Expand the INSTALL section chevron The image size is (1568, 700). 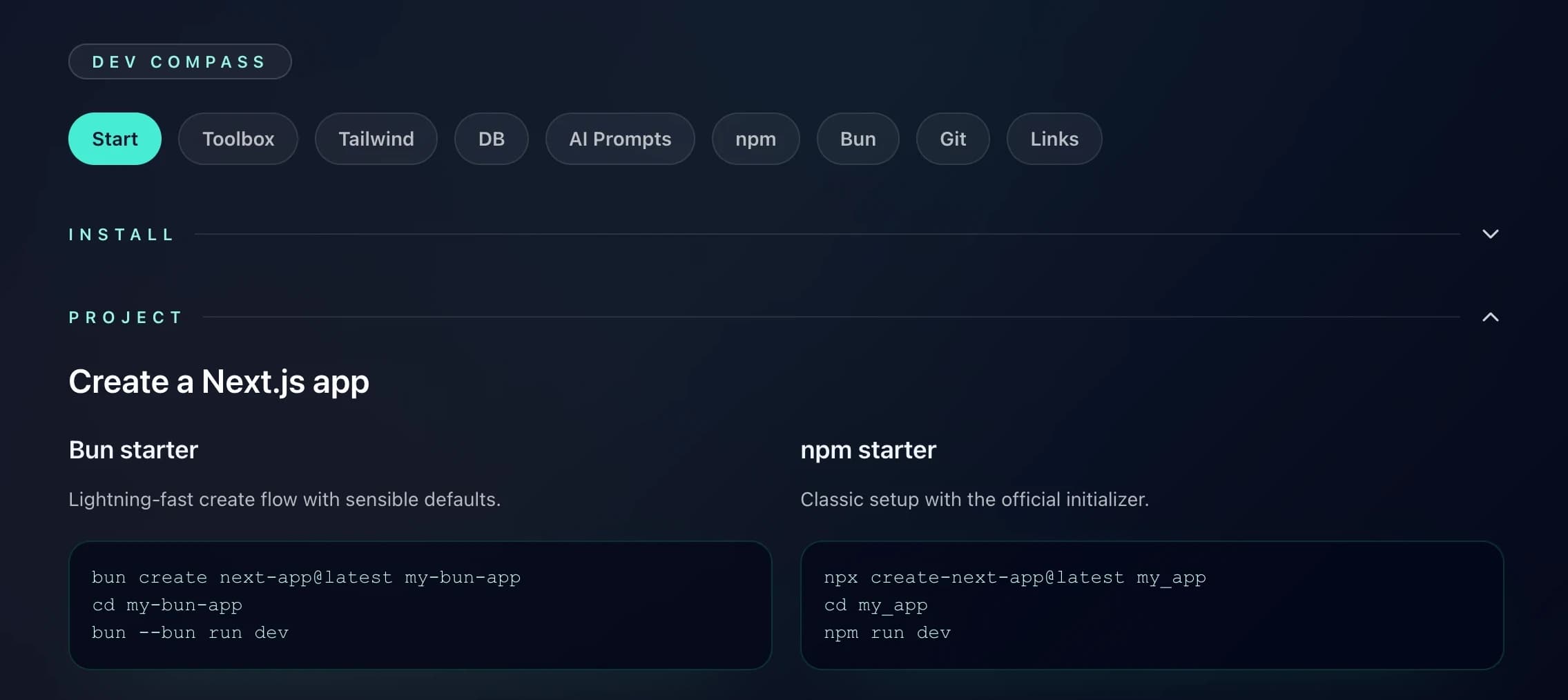(x=1489, y=234)
